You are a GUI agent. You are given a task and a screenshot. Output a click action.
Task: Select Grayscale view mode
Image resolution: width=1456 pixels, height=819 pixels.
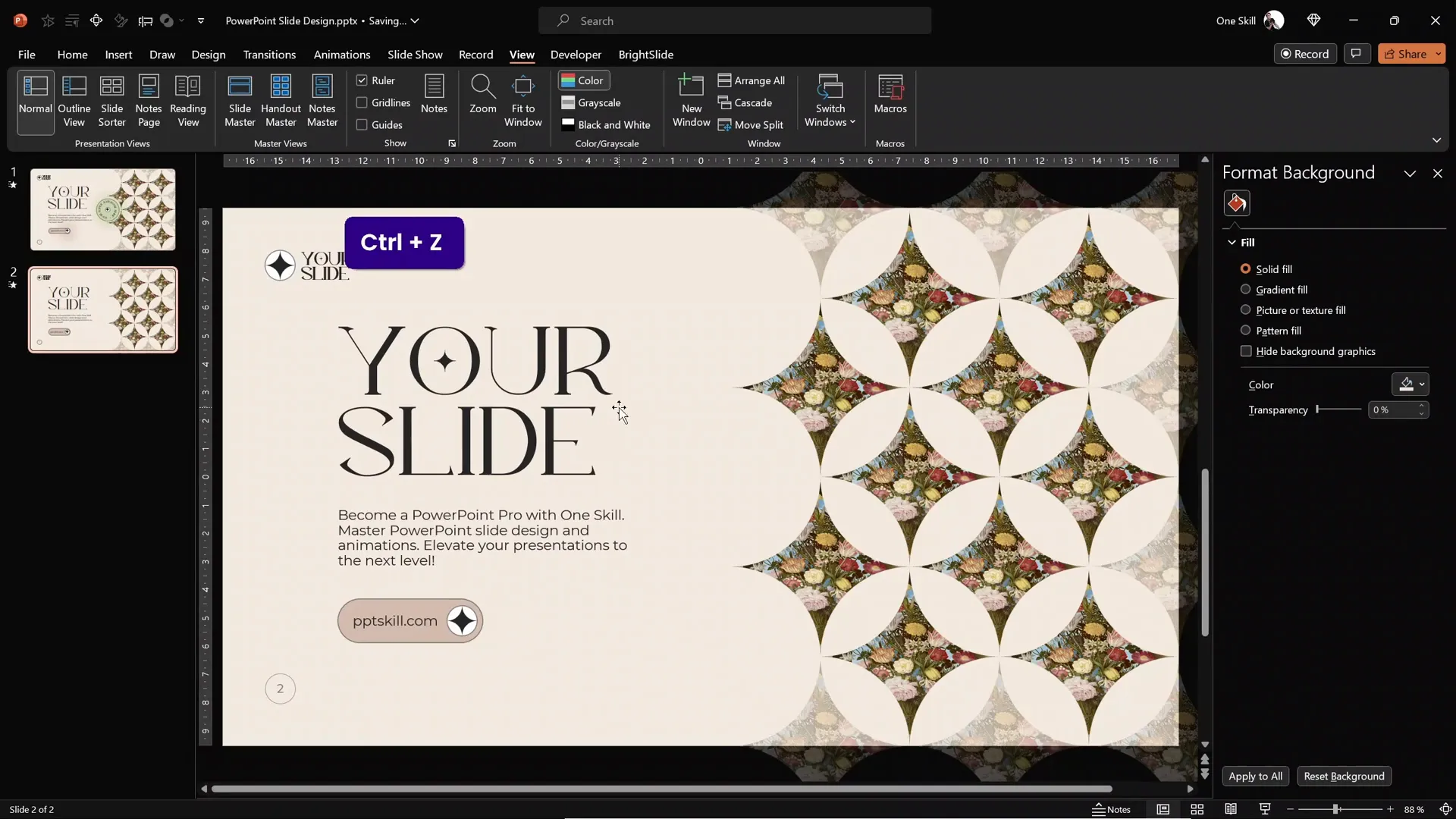(591, 102)
